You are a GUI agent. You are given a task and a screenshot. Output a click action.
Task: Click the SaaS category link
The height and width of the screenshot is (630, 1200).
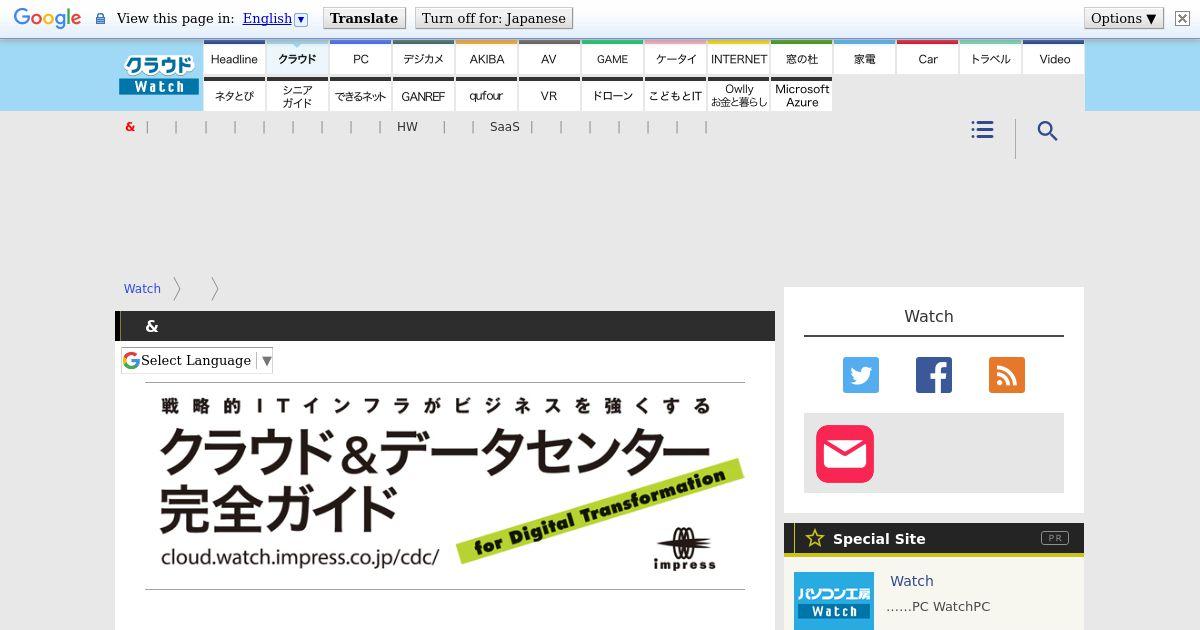click(505, 127)
